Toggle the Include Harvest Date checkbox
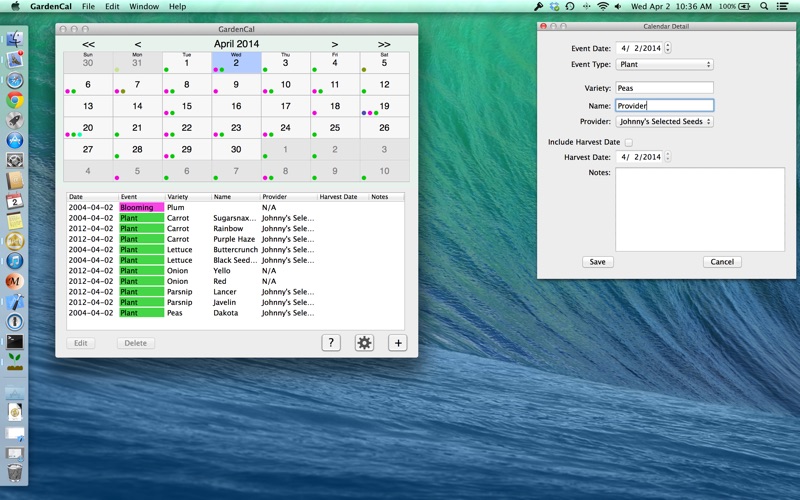This screenshot has height=500, width=800. [x=629, y=142]
